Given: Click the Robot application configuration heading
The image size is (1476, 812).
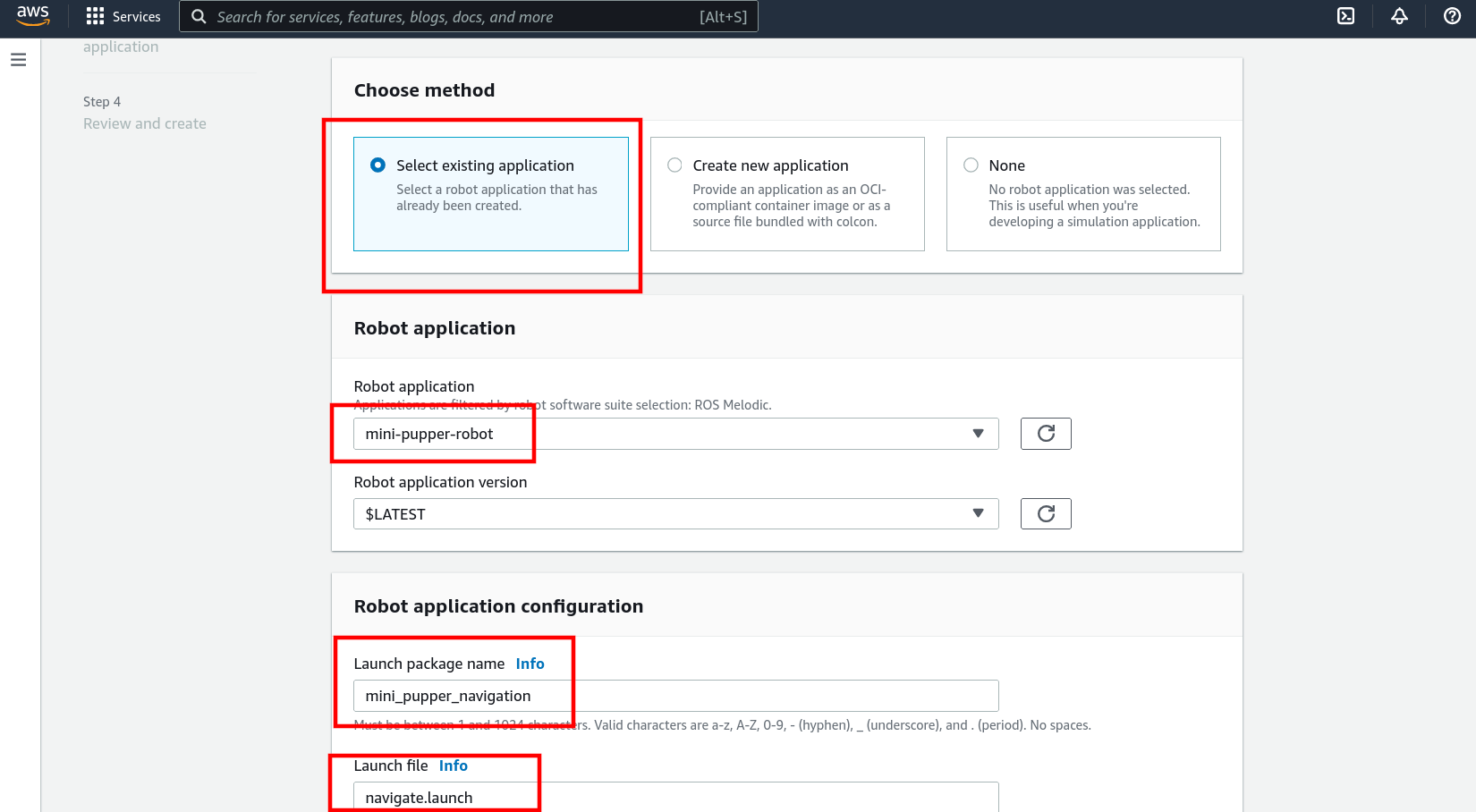Looking at the screenshot, I should 498,606.
